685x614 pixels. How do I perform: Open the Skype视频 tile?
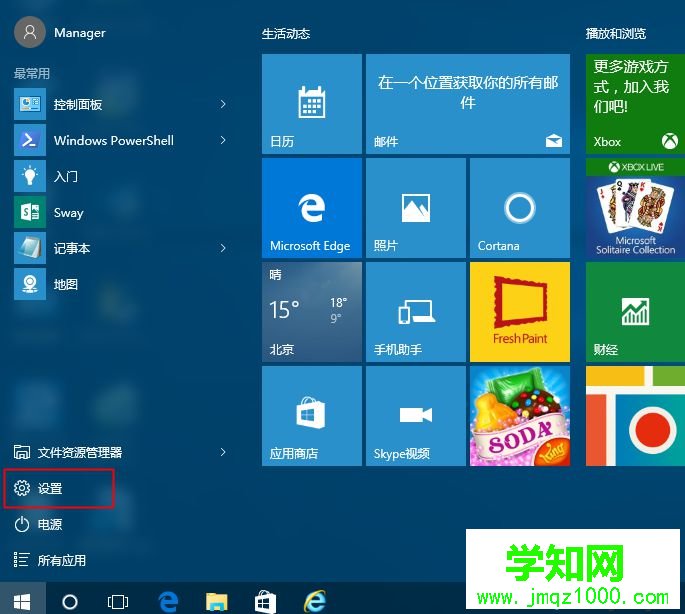[415, 416]
